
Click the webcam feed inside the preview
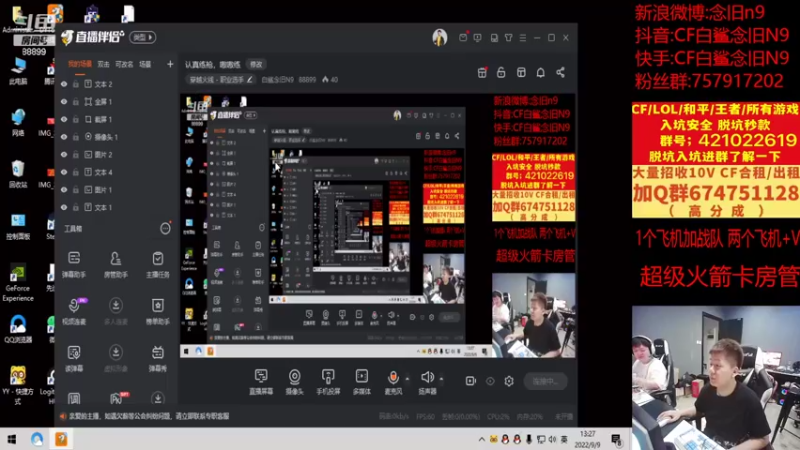tap(534, 315)
